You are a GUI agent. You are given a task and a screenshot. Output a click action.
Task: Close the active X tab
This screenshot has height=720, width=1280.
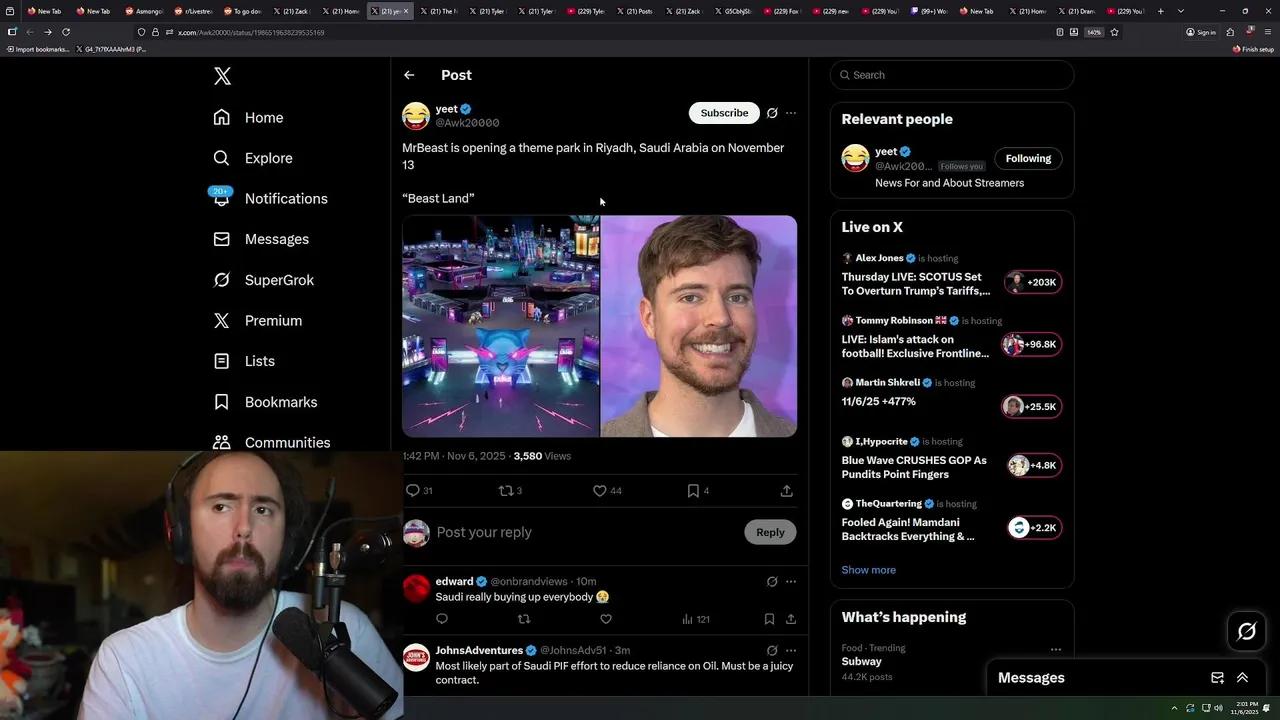pyautogui.click(x=406, y=11)
